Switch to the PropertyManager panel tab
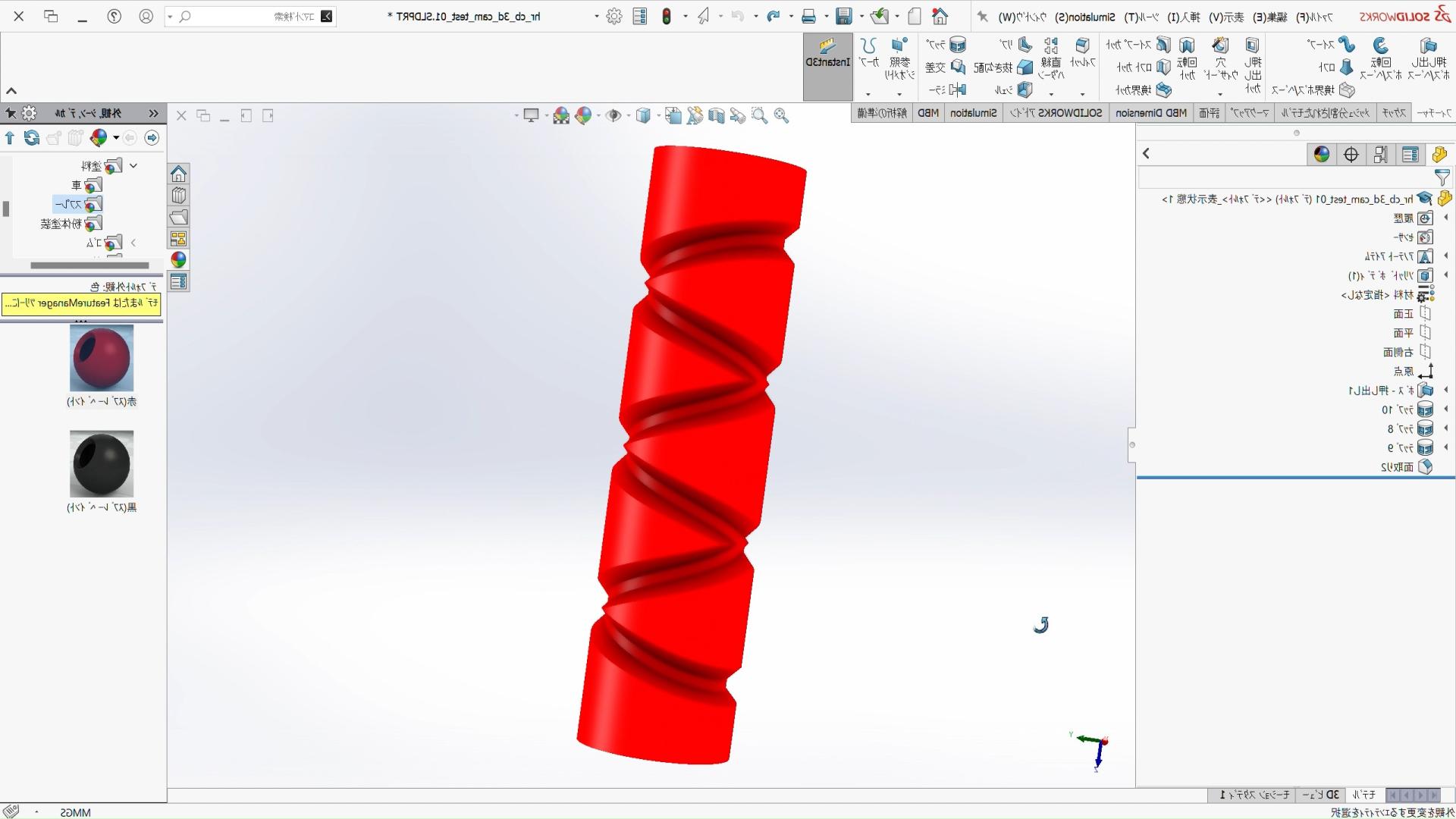Image resolution: width=1456 pixels, height=819 pixels. [x=1410, y=155]
